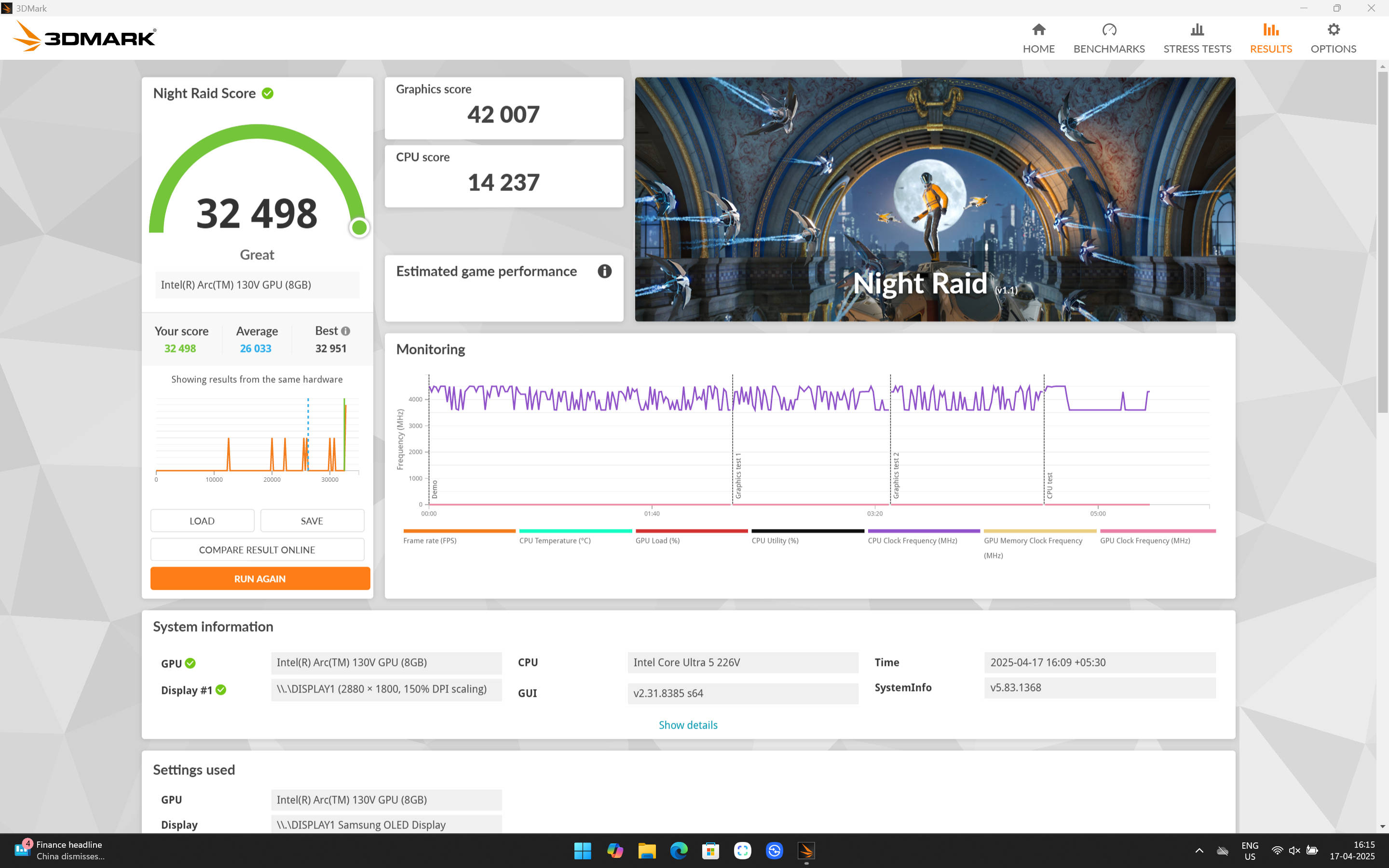Click the Wi-Fi tray icon
This screenshot has height=868, width=1389.
pyautogui.click(x=1277, y=850)
